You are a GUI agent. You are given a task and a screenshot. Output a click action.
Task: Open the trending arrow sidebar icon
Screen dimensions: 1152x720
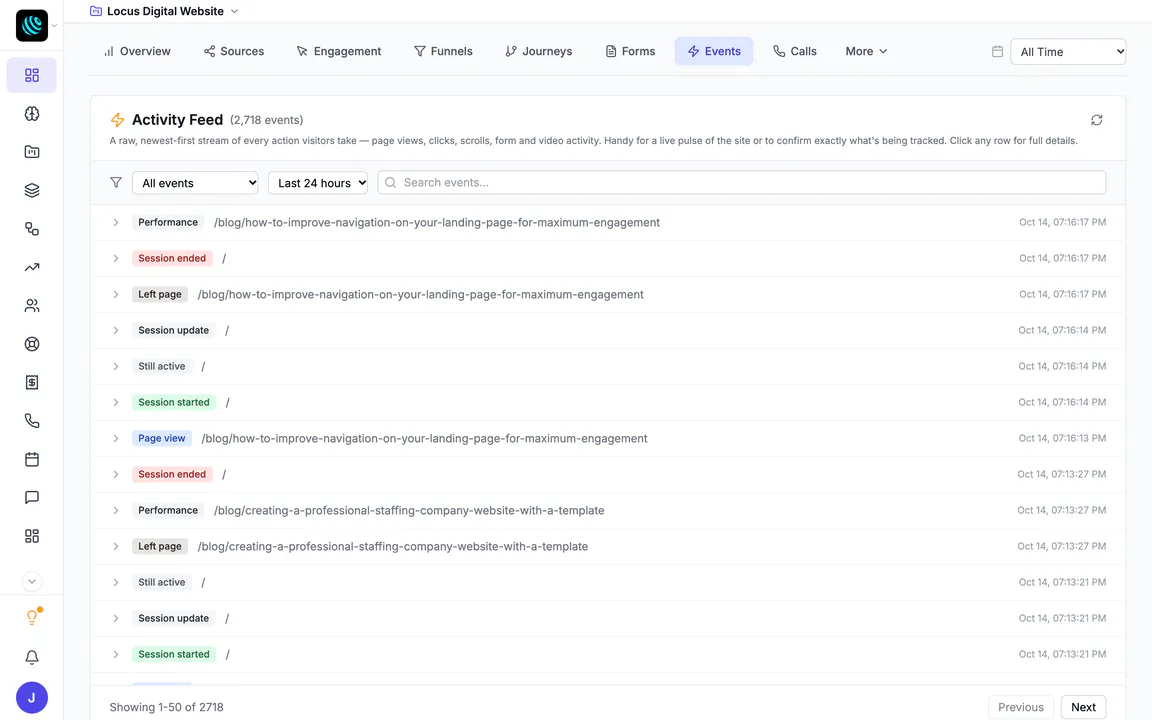32,267
